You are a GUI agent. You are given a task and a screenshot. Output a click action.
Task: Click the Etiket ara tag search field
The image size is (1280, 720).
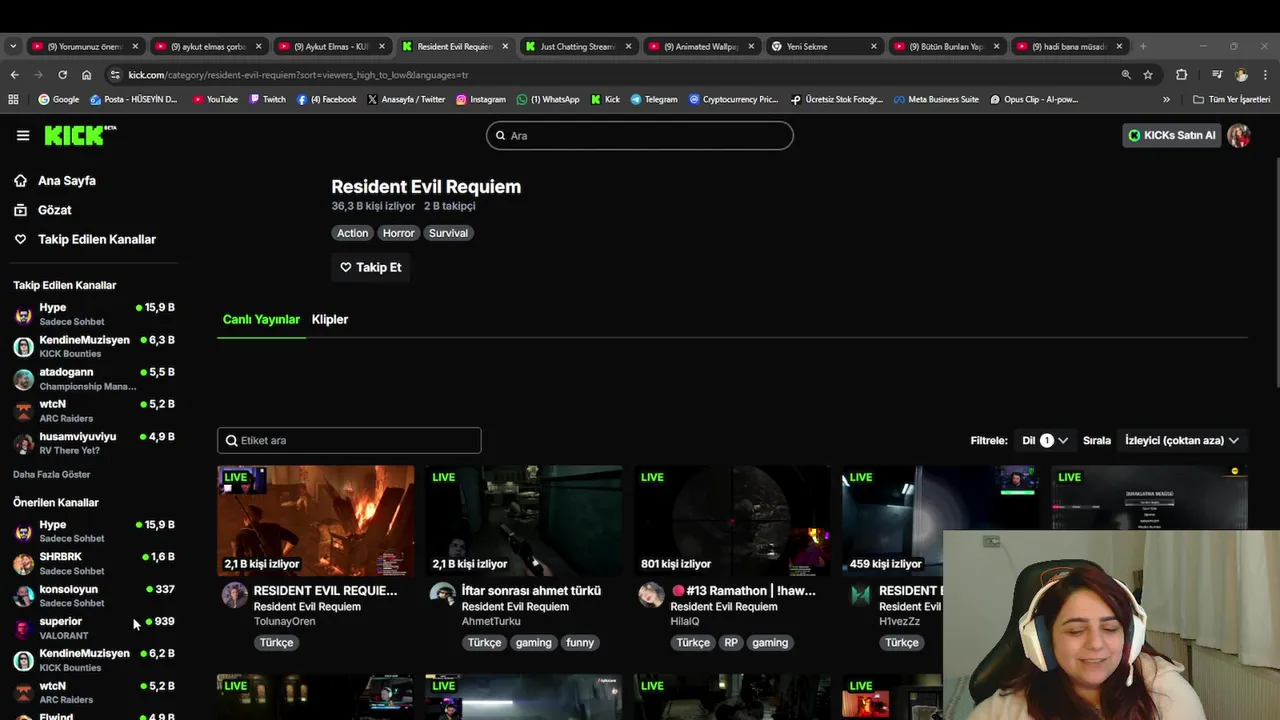(x=349, y=440)
